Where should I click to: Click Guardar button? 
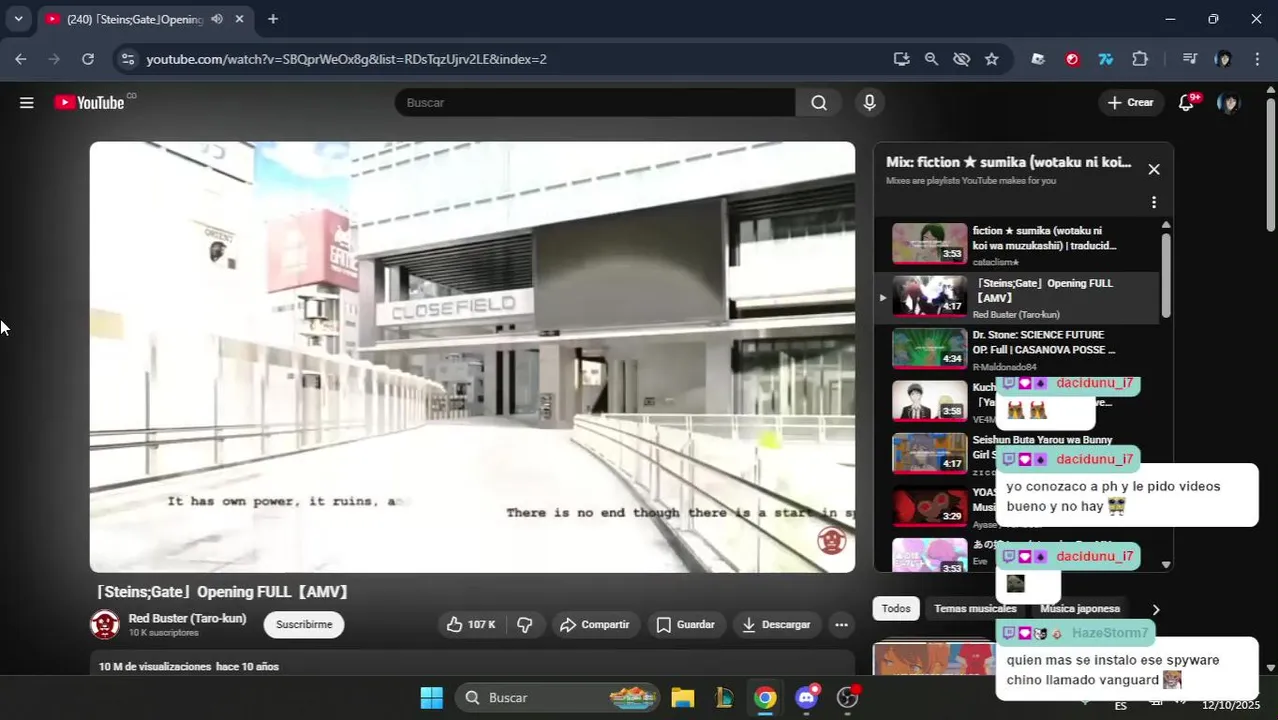pos(685,624)
